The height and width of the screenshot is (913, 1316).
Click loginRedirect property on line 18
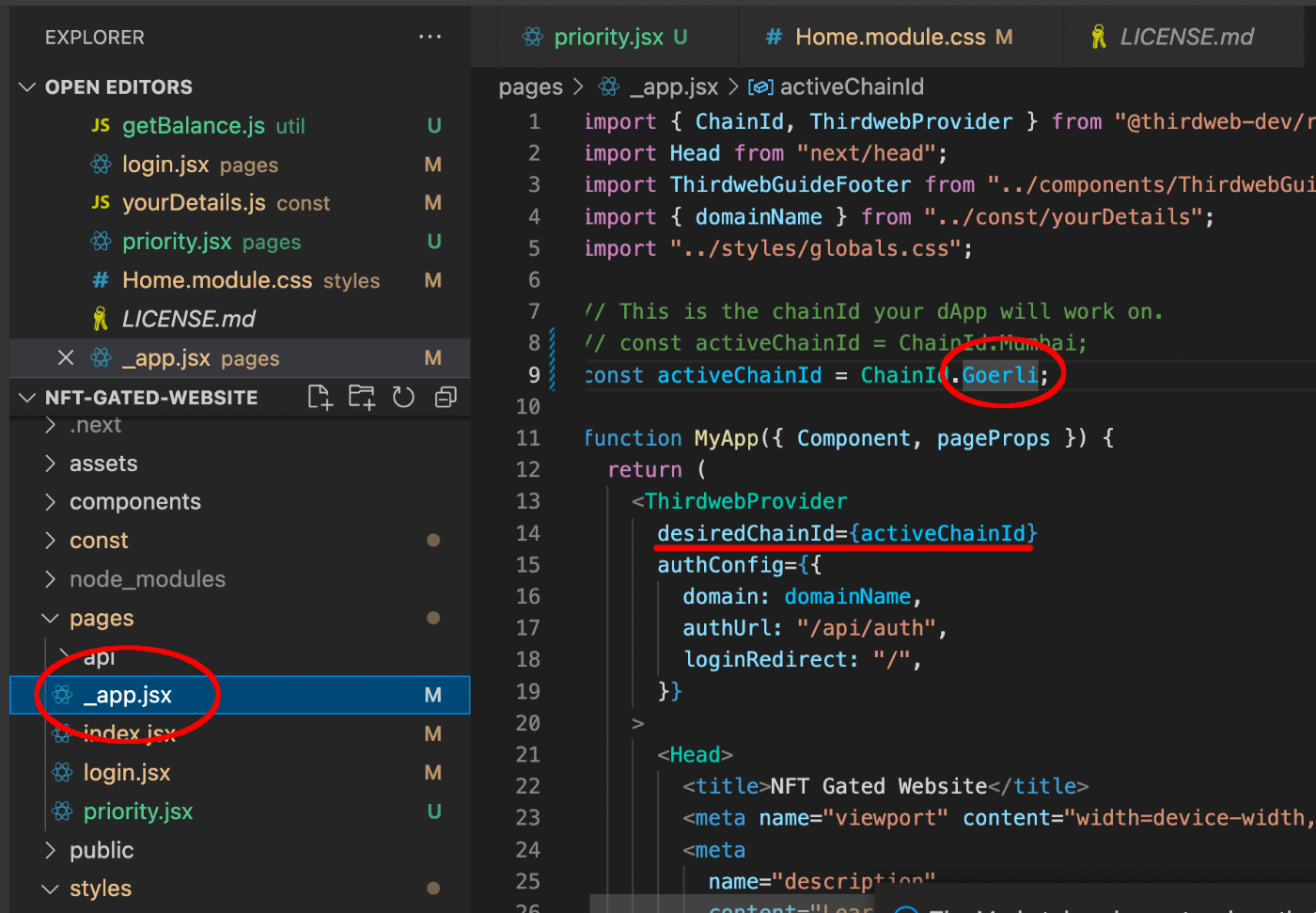pos(764,659)
